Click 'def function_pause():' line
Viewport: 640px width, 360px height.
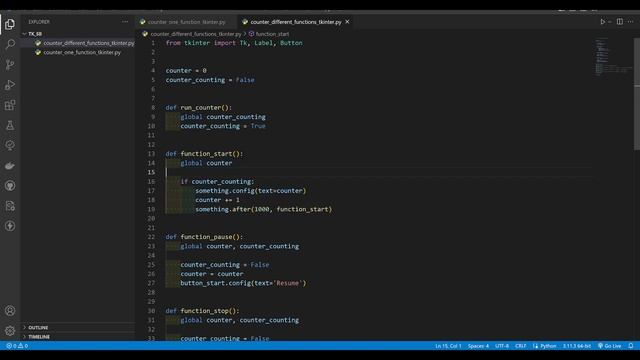(x=204, y=237)
